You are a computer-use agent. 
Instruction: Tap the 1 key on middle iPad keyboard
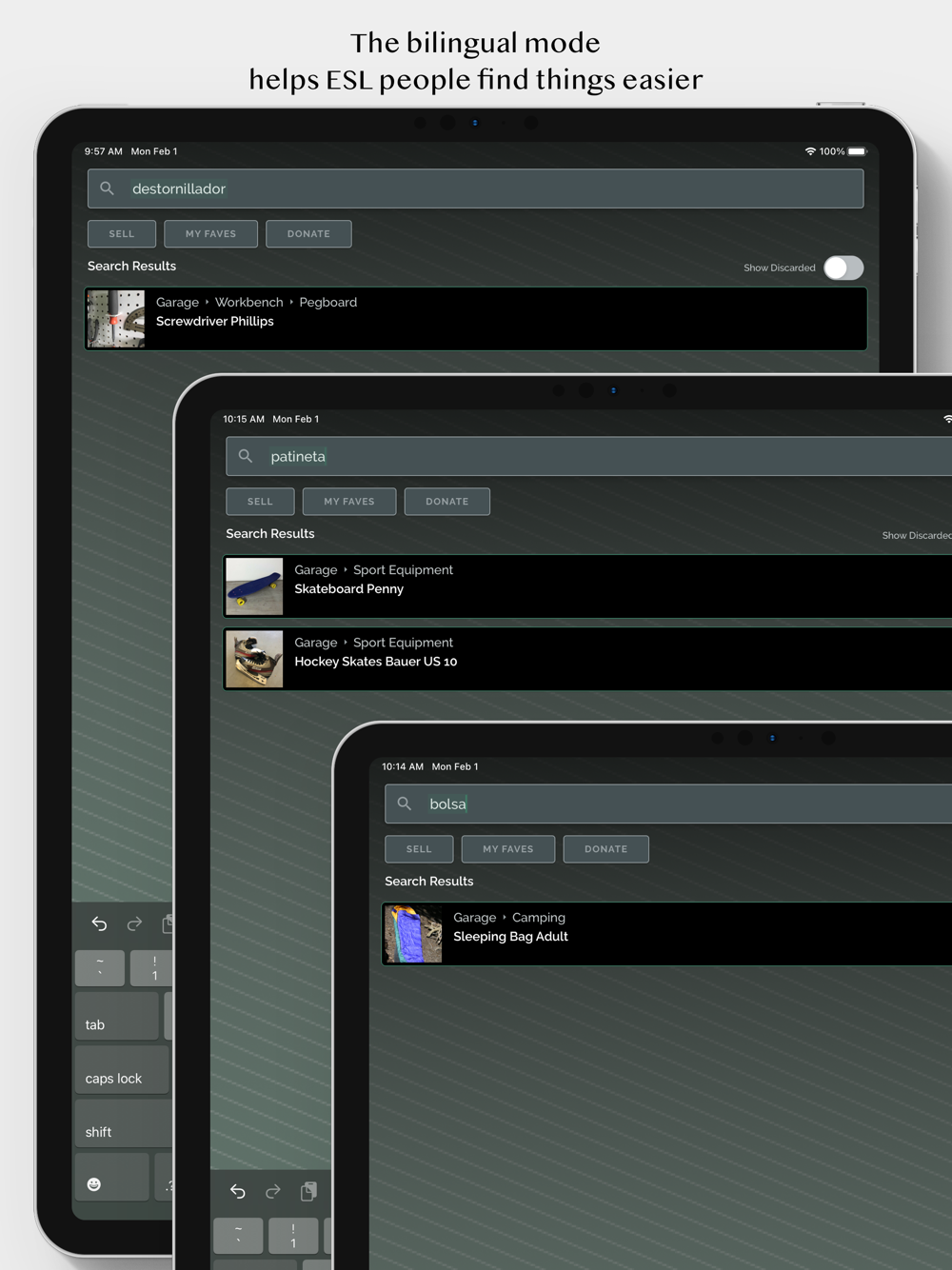point(293,1236)
